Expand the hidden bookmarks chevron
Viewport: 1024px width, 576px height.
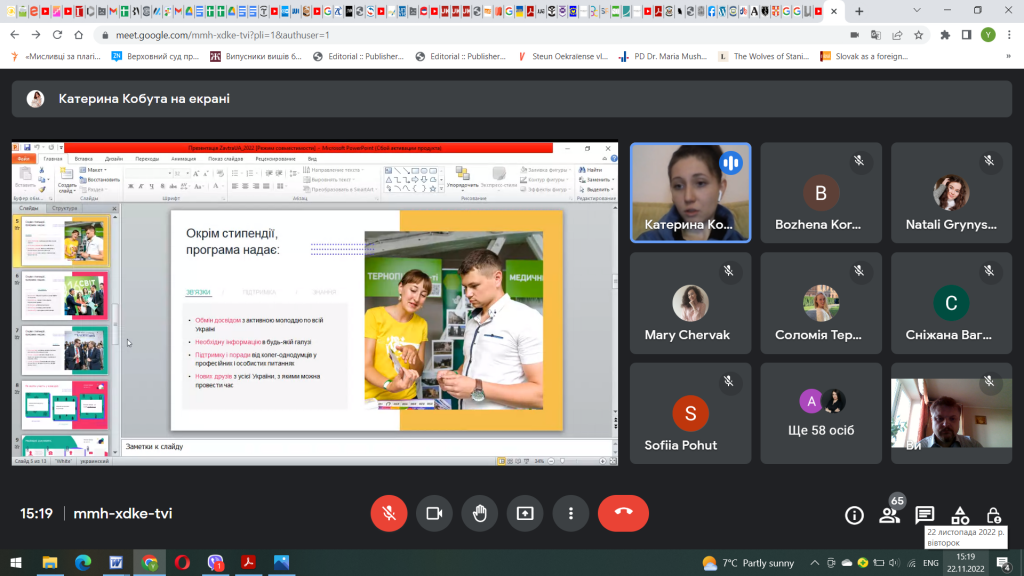[x=1008, y=56]
